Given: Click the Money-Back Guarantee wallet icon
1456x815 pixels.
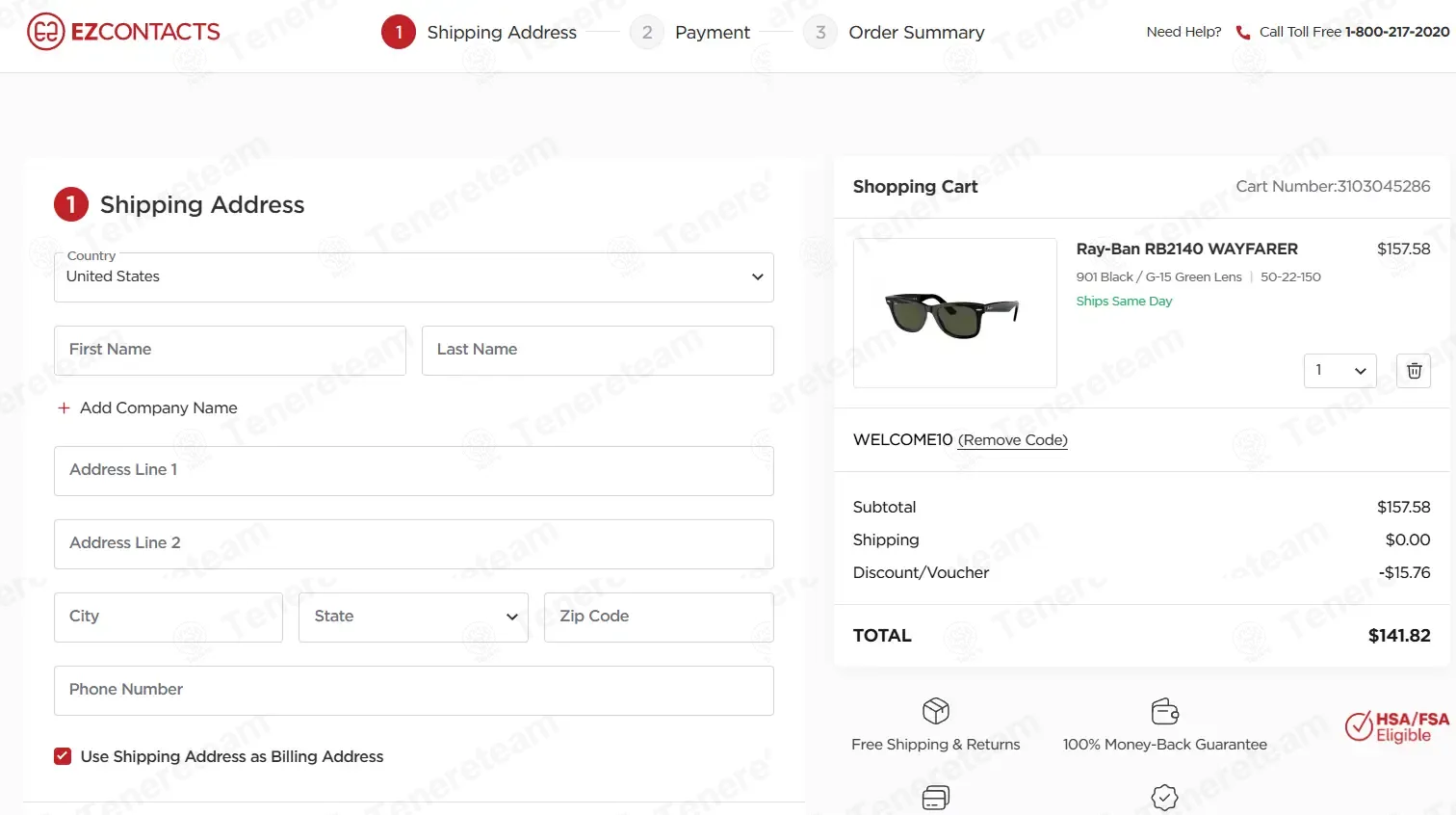Looking at the screenshot, I should click(1165, 711).
